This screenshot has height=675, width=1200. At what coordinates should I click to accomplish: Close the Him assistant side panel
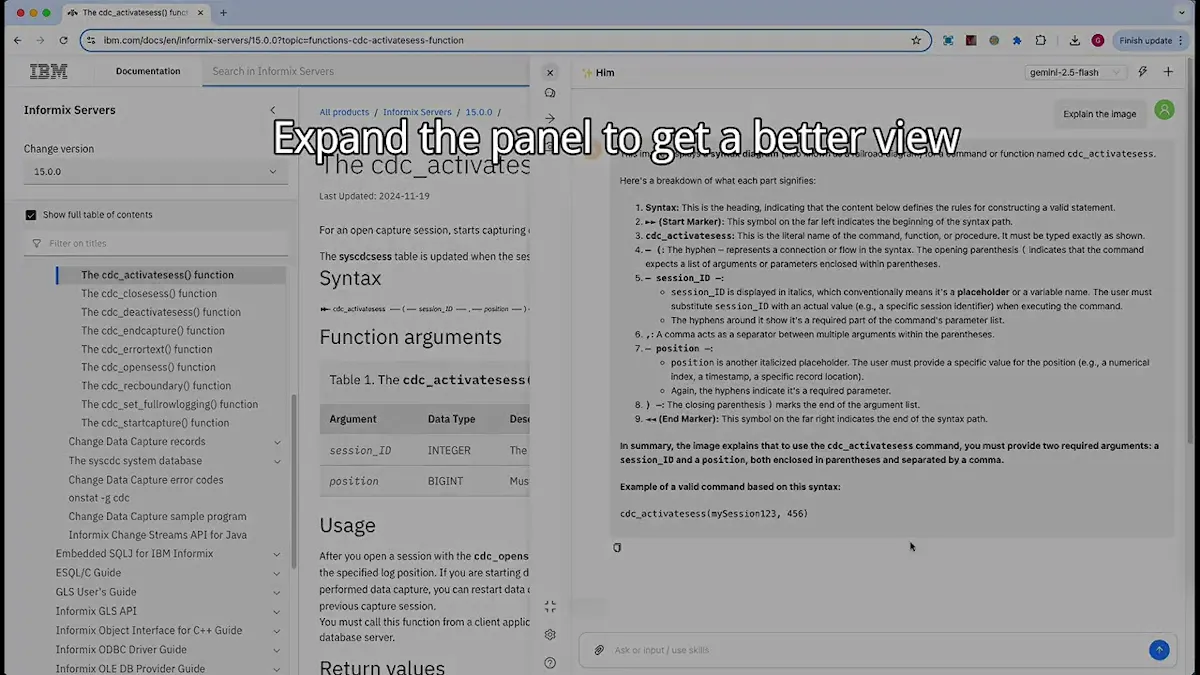[550, 72]
